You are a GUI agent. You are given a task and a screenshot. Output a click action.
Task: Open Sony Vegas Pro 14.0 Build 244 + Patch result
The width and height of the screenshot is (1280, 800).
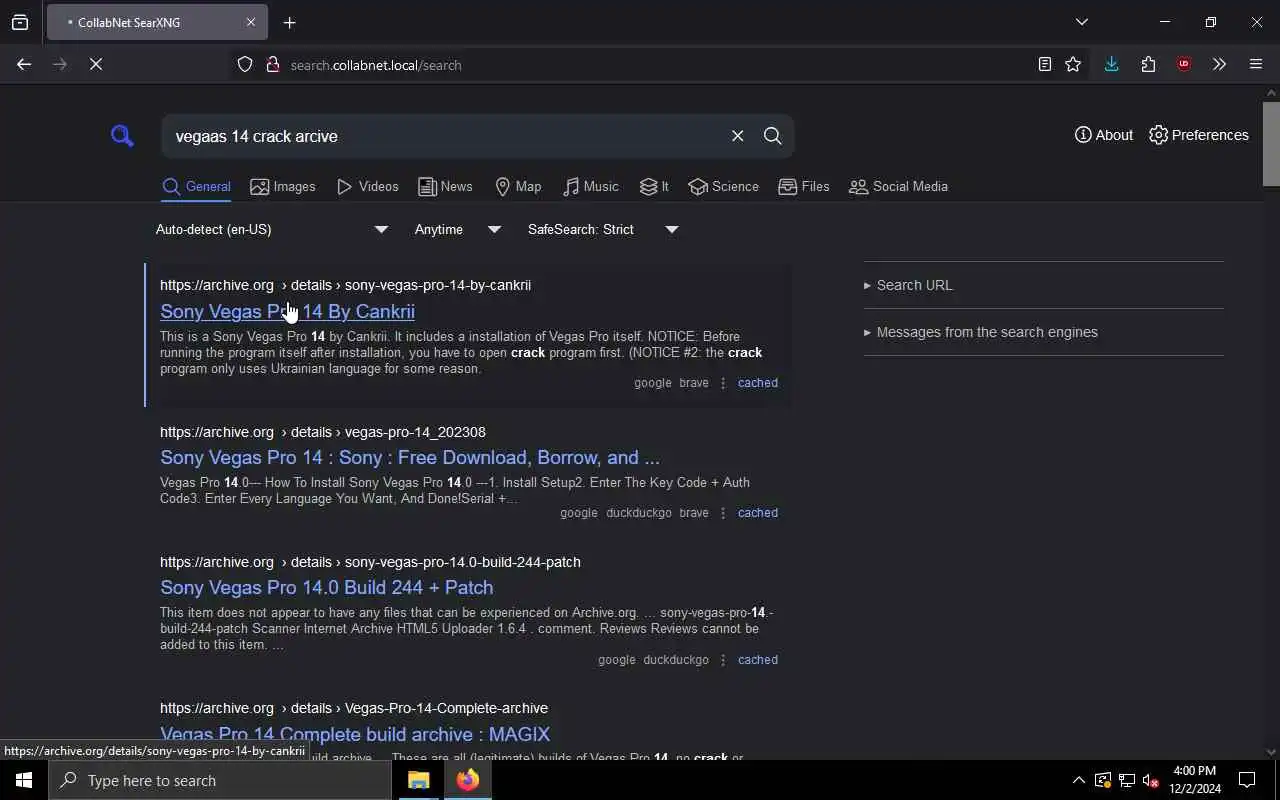click(x=326, y=588)
